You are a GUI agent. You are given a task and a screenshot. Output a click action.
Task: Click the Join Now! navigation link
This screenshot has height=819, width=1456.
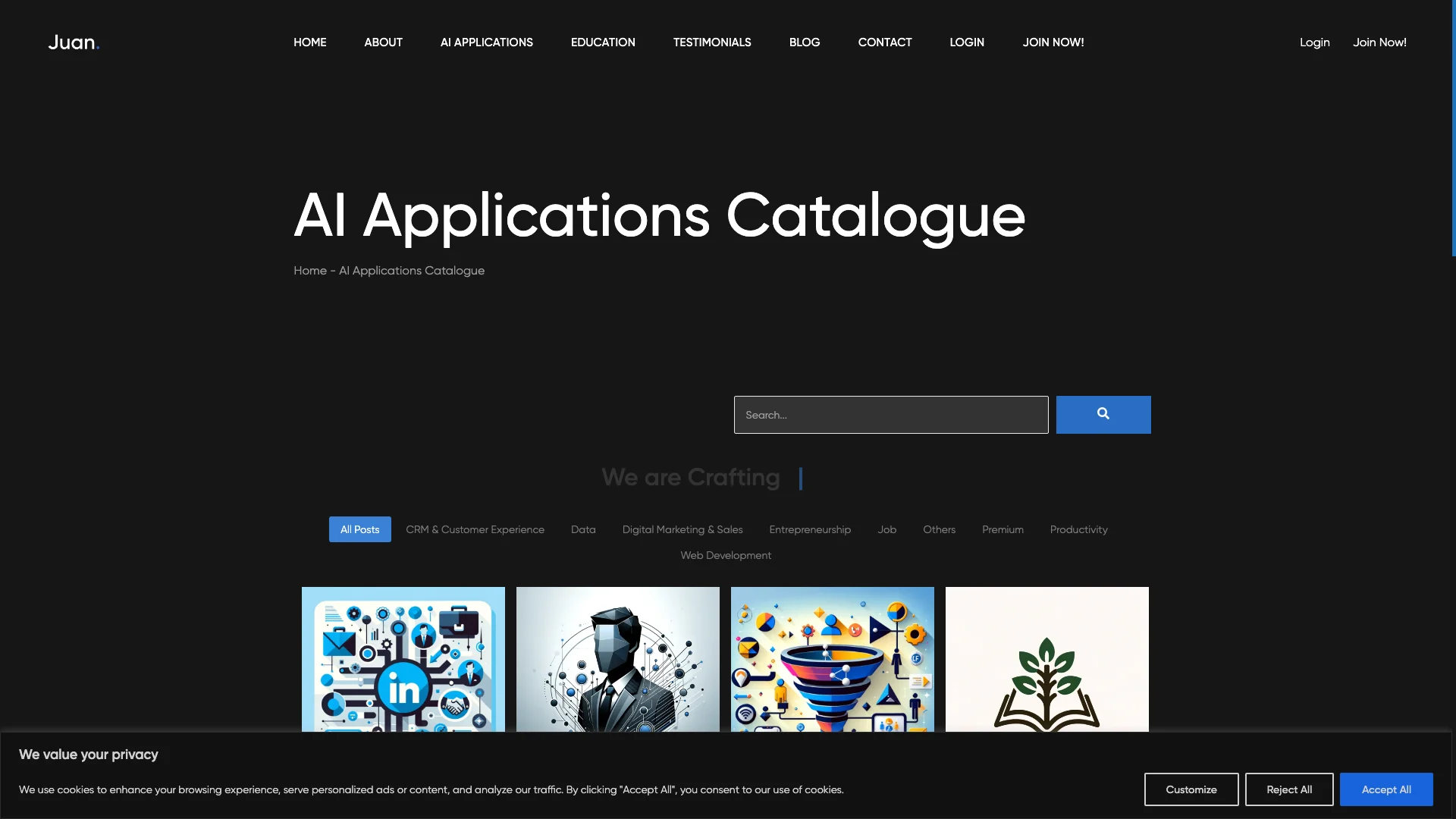pyautogui.click(x=1380, y=42)
